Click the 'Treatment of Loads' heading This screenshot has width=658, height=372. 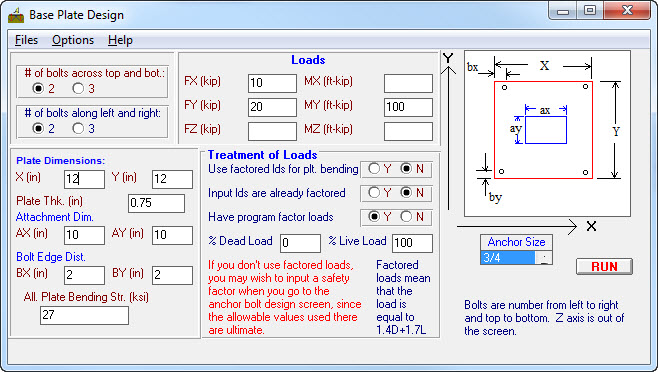[263, 155]
